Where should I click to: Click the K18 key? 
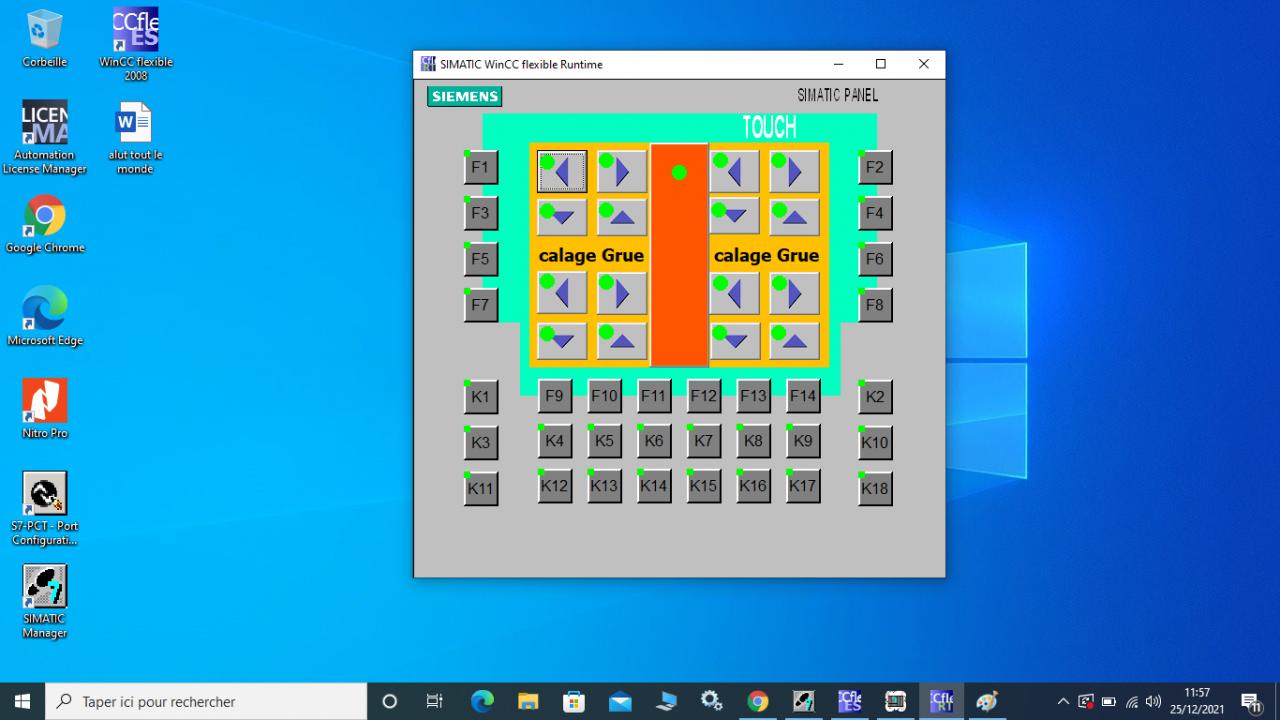tap(875, 489)
